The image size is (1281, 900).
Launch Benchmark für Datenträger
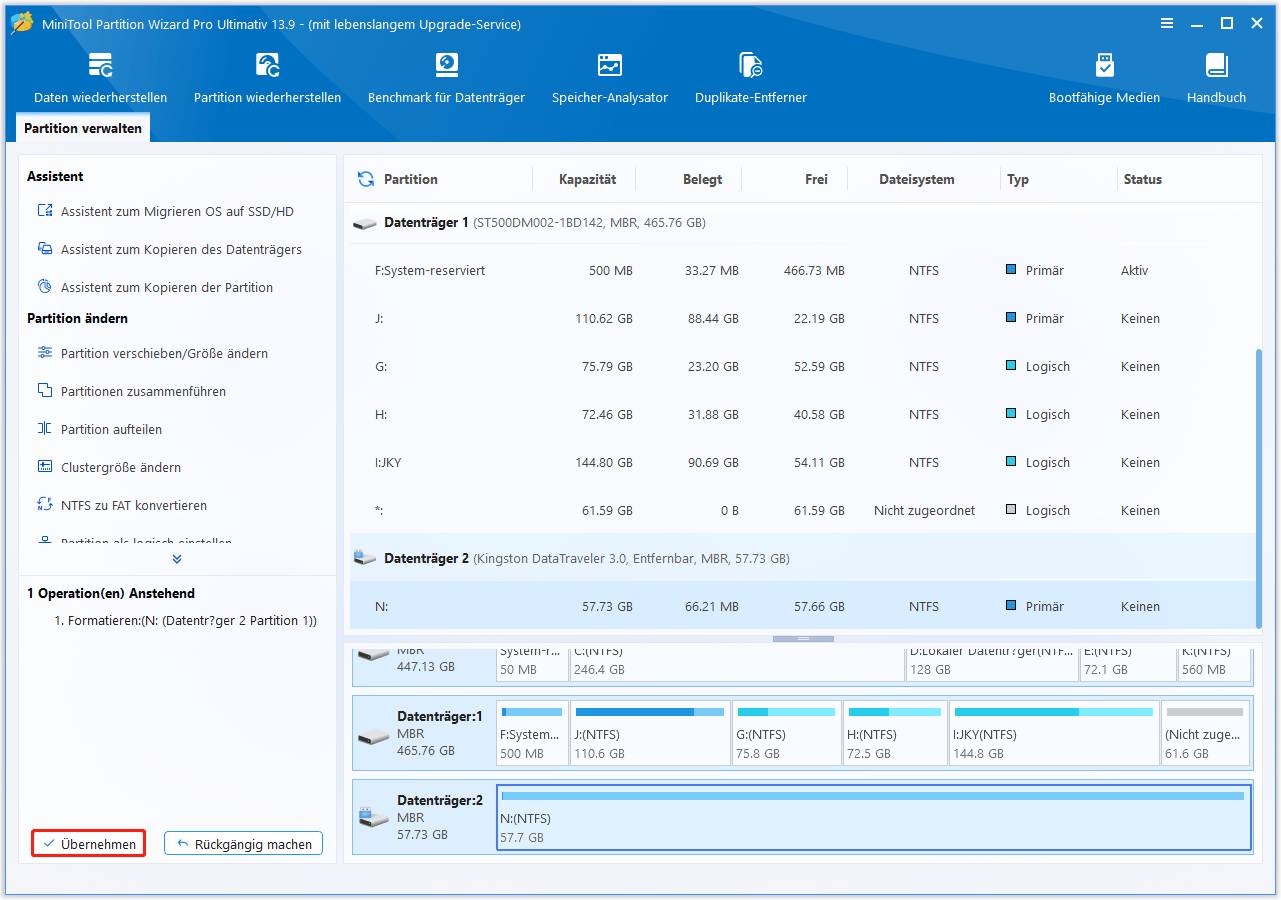(446, 78)
